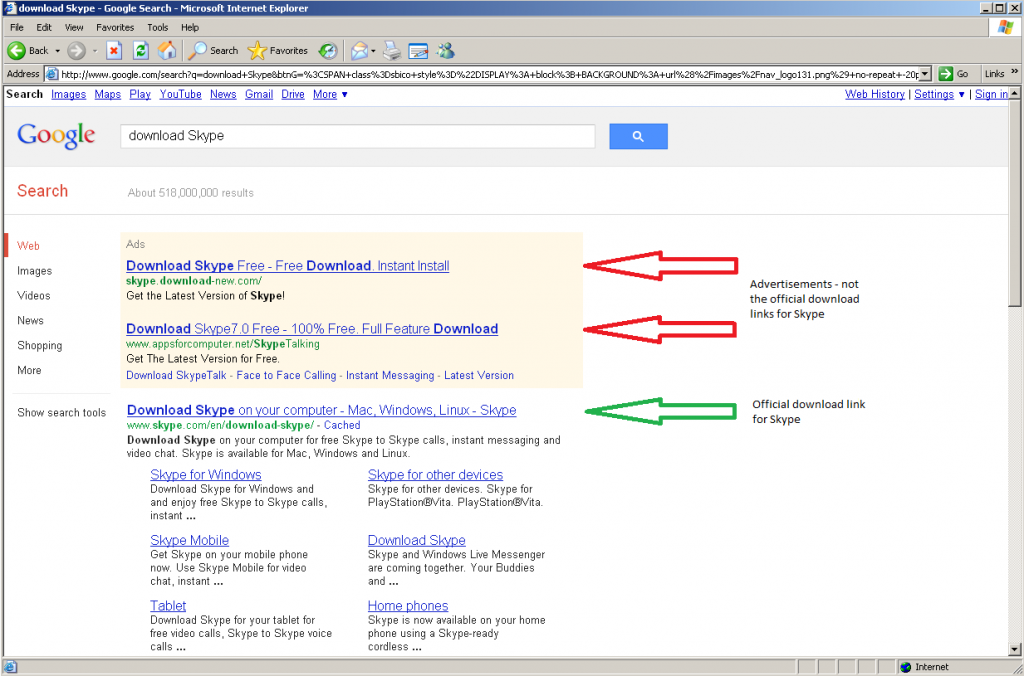Open the 'Skype for Windows' sitelink

(x=206, y=475)
